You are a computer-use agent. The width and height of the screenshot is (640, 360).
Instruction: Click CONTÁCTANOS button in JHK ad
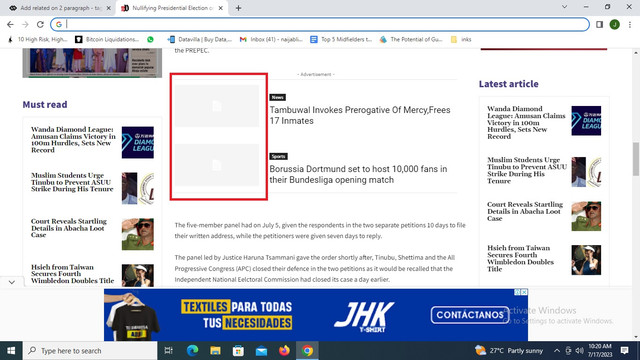(469, 315)
